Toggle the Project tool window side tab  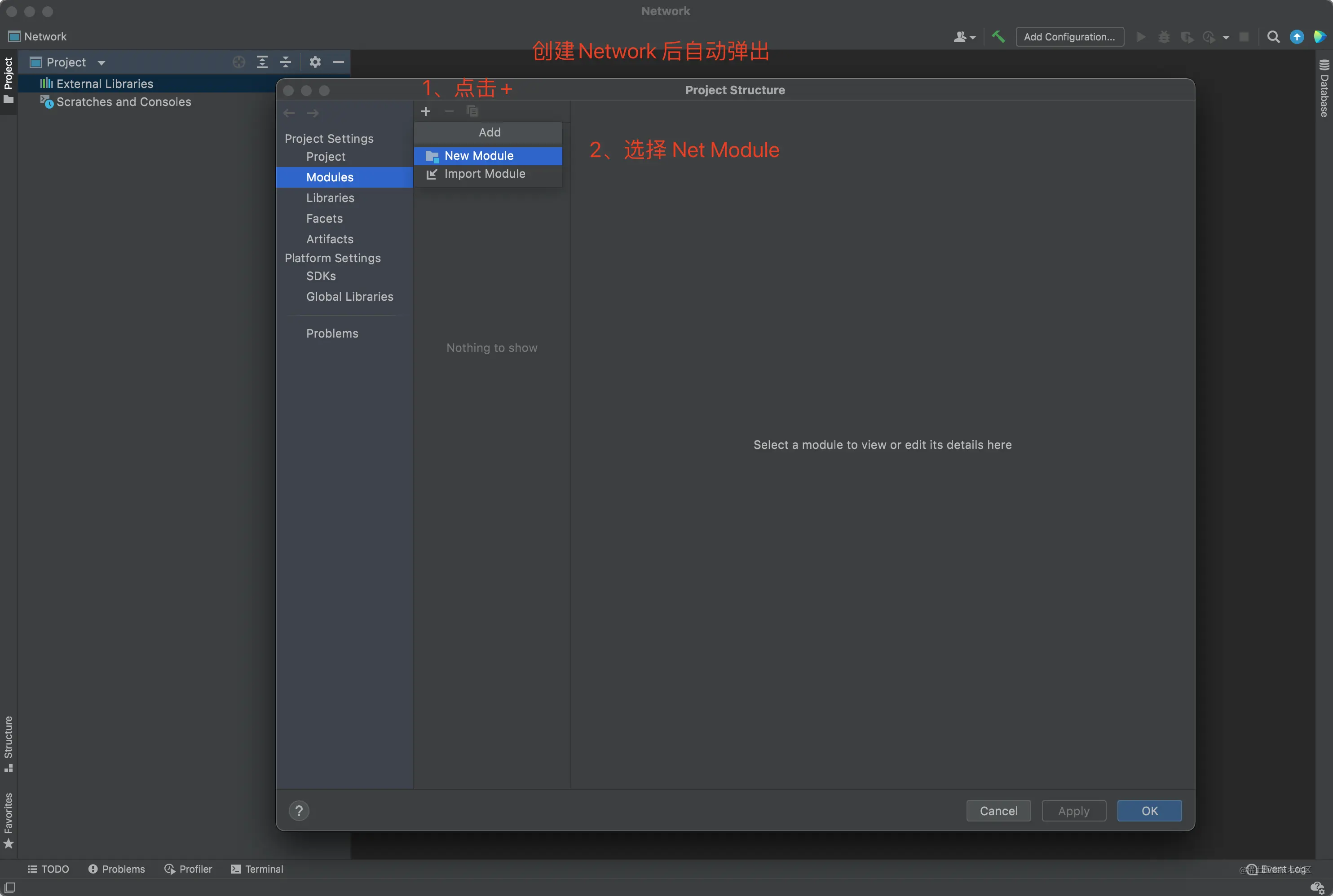pyautogui.click(x=9, y=82)
